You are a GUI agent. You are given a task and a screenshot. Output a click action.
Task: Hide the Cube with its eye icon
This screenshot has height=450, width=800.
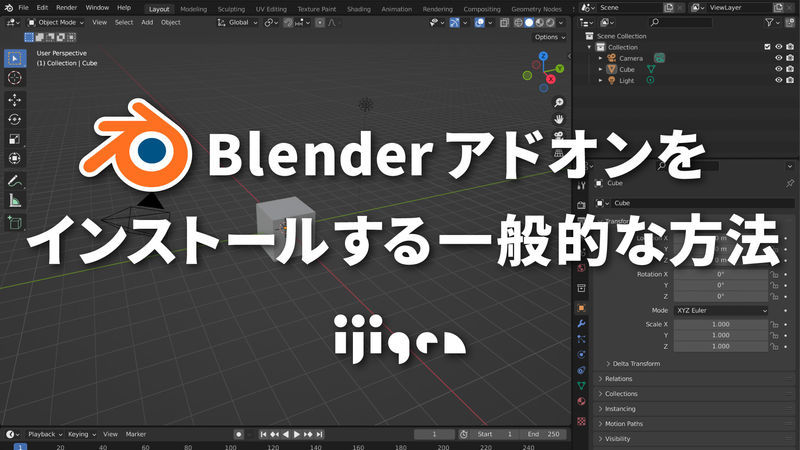click(x=779, y=69)
